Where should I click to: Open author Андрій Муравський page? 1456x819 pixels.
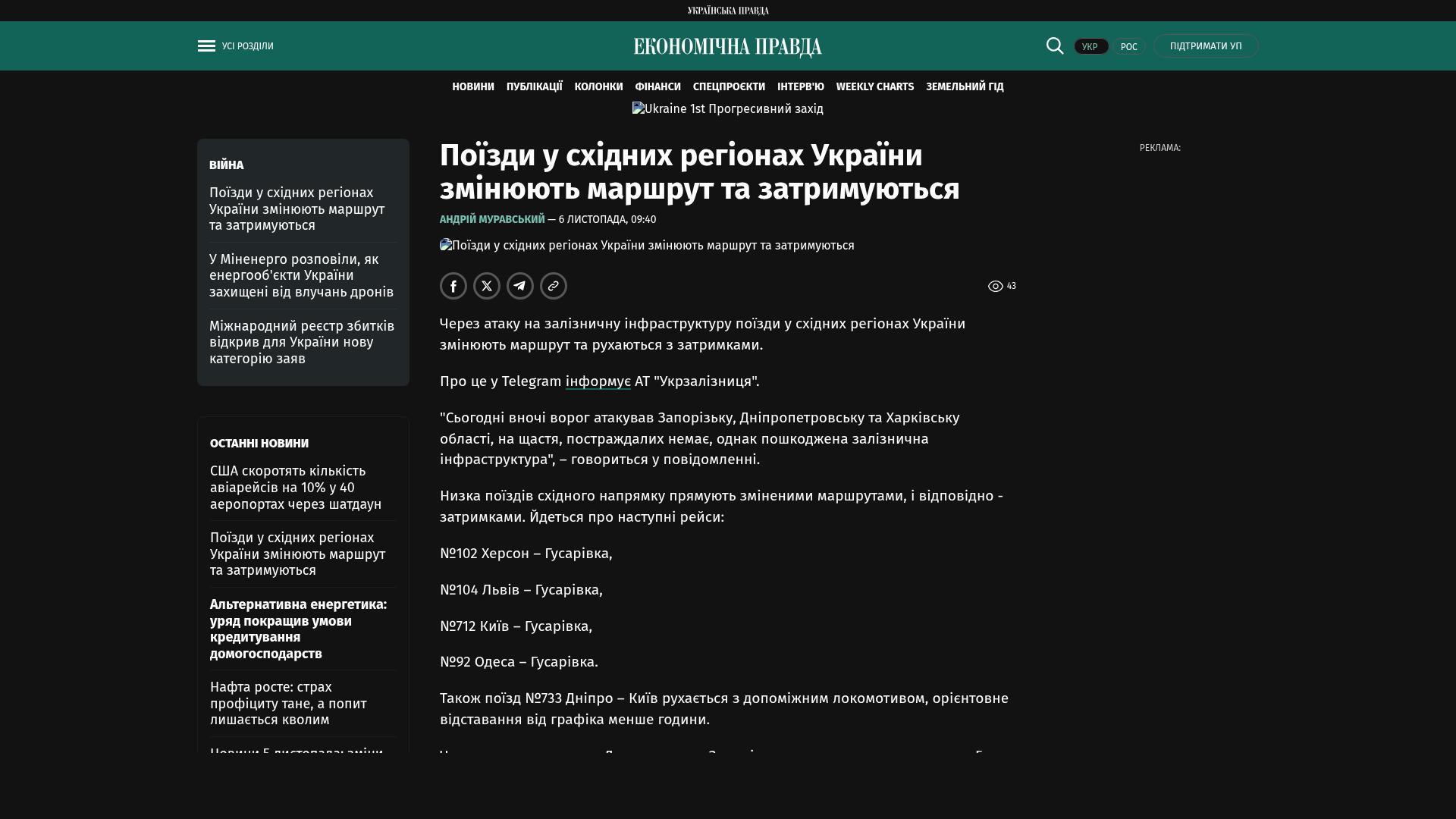[492, 219]
